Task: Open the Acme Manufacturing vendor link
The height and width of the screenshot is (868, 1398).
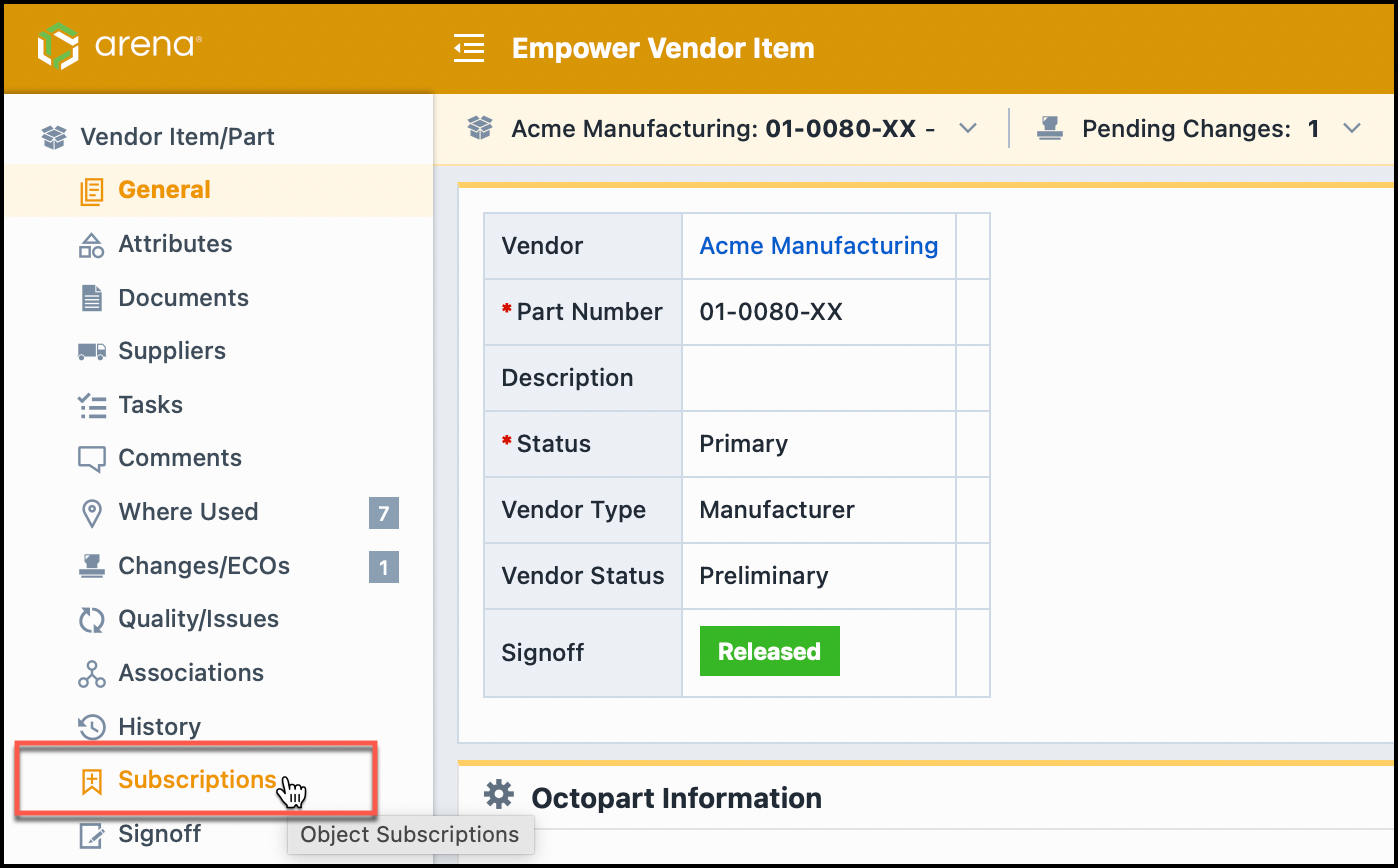Action: [x=818, y=245]
